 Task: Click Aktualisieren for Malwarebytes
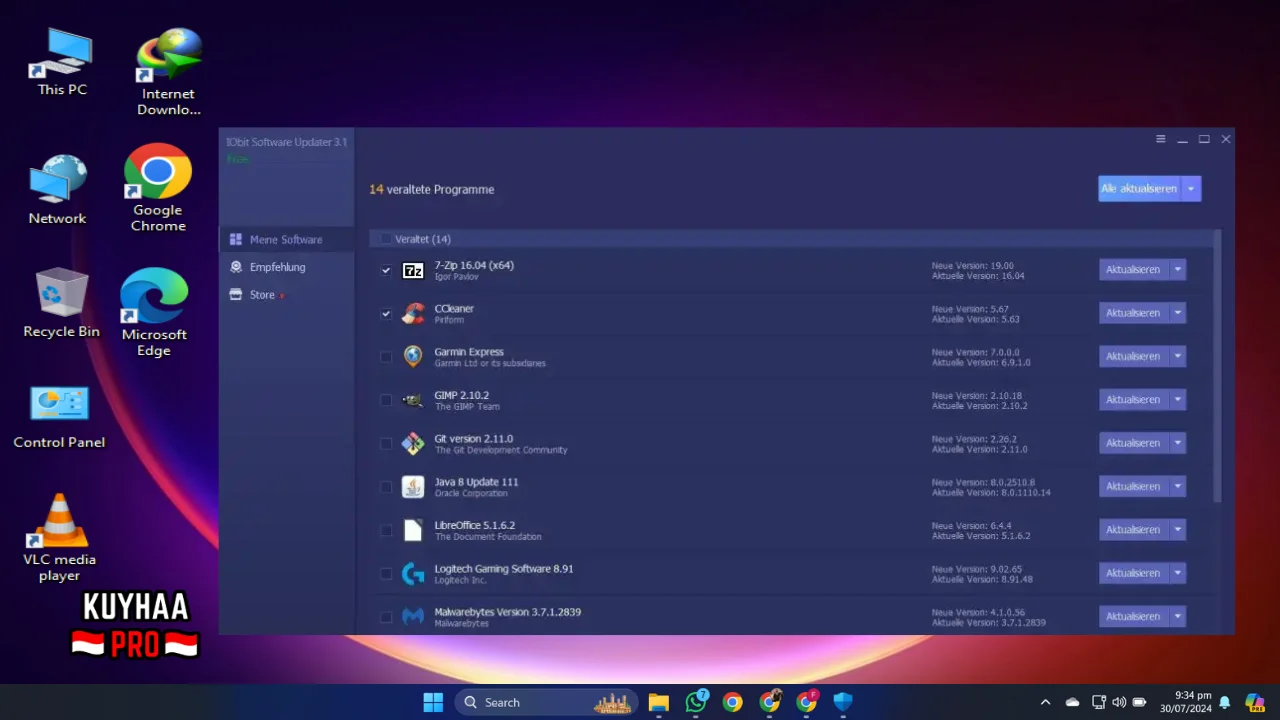coord(1134,616)
